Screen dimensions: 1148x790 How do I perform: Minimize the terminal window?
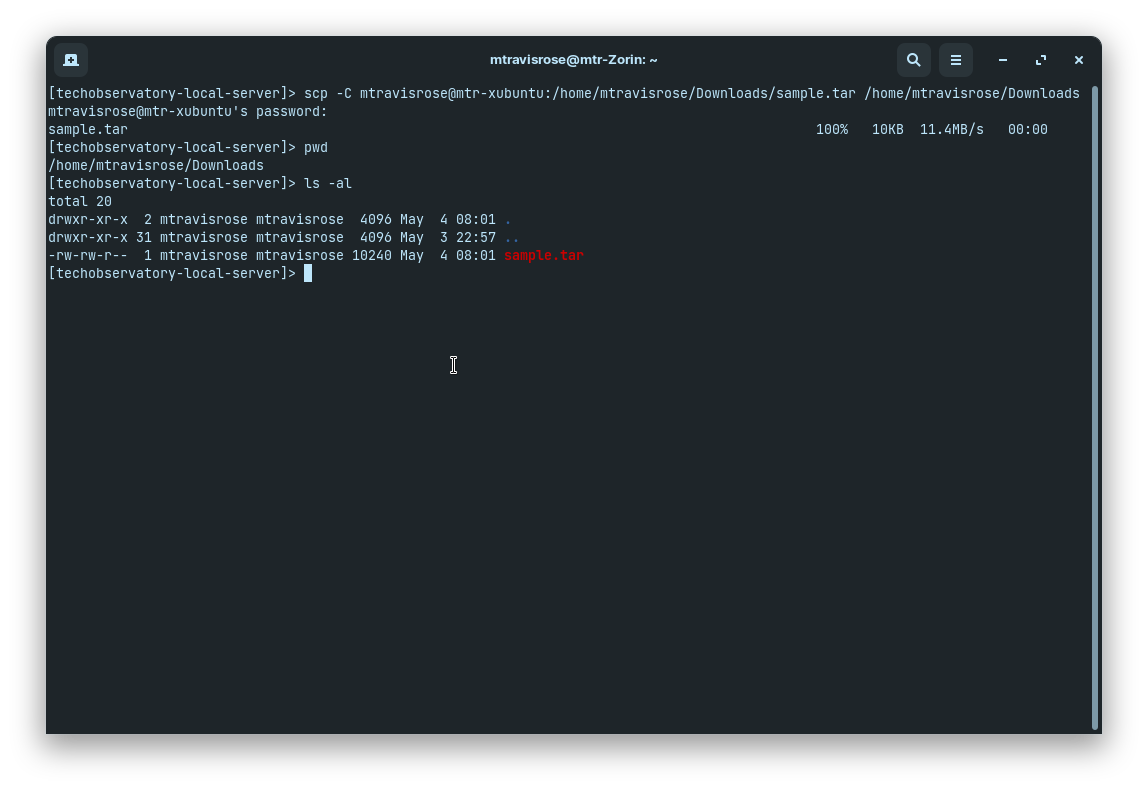pyautogui.click(x=1003, y=60)
